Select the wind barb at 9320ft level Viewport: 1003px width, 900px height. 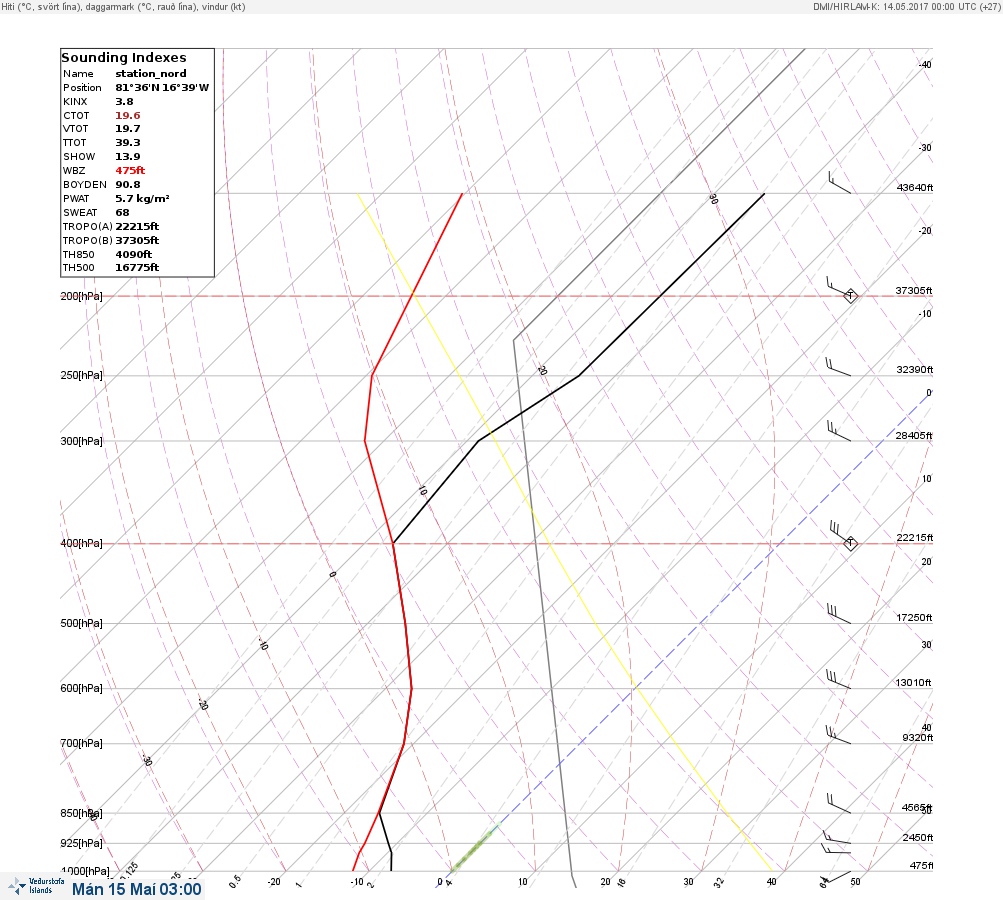[x=838, y=735]
